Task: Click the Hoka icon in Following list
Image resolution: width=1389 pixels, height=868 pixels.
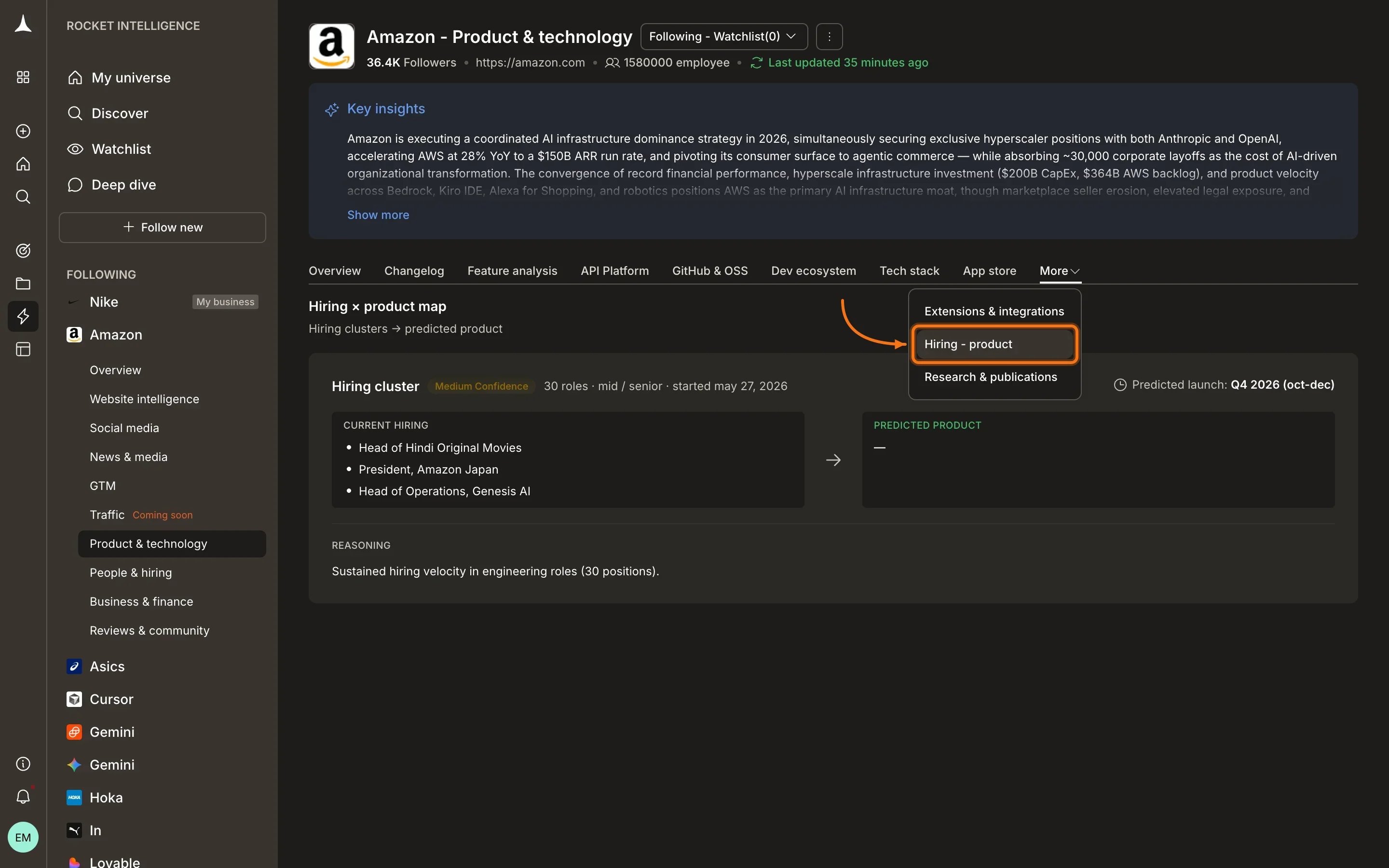Action: (74, 798)
